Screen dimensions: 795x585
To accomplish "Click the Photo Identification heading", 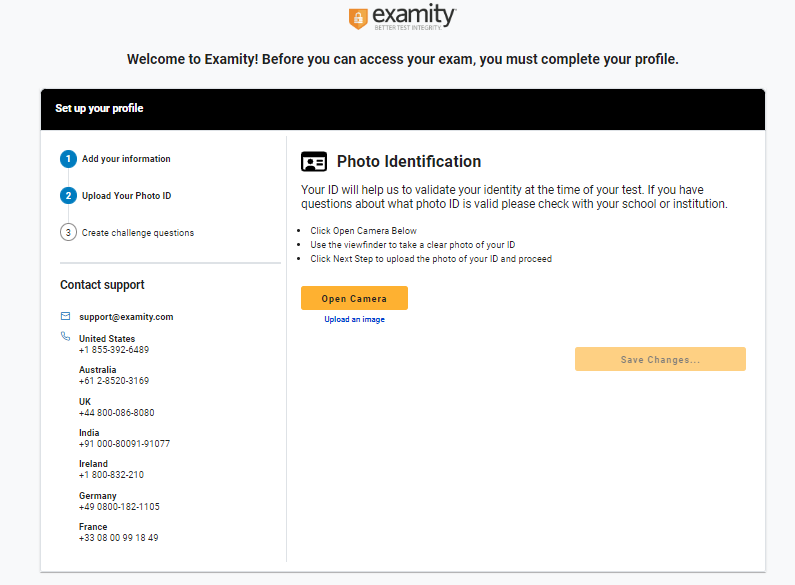I will coord(409,162).
